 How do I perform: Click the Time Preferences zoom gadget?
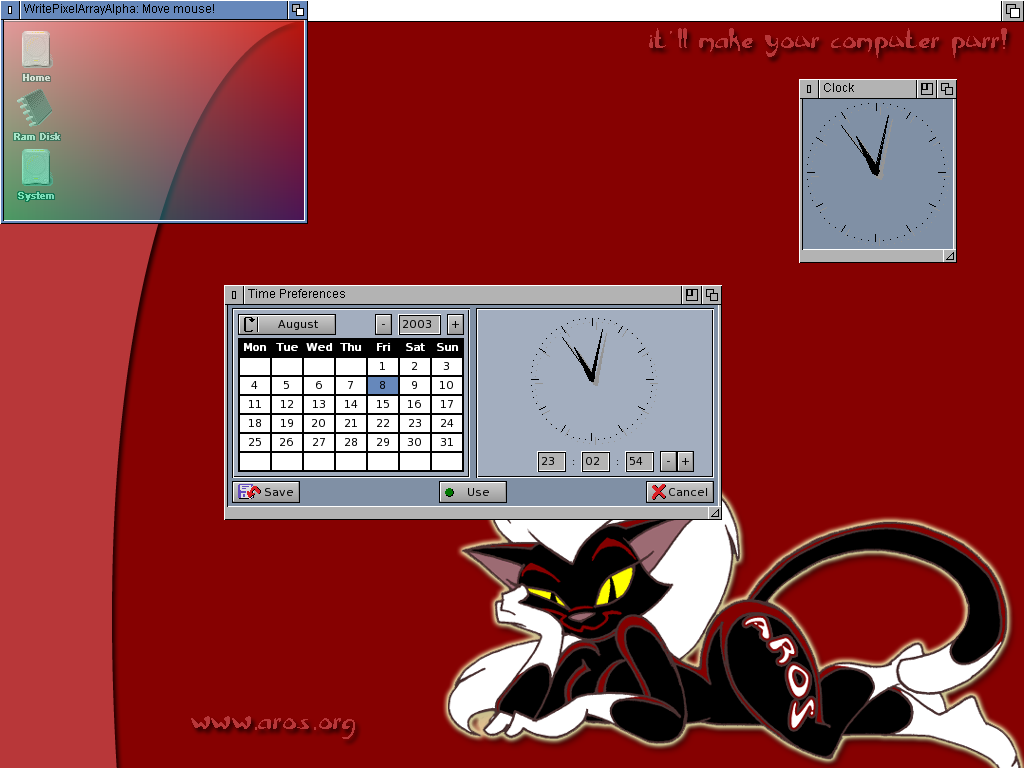(692, 295)
